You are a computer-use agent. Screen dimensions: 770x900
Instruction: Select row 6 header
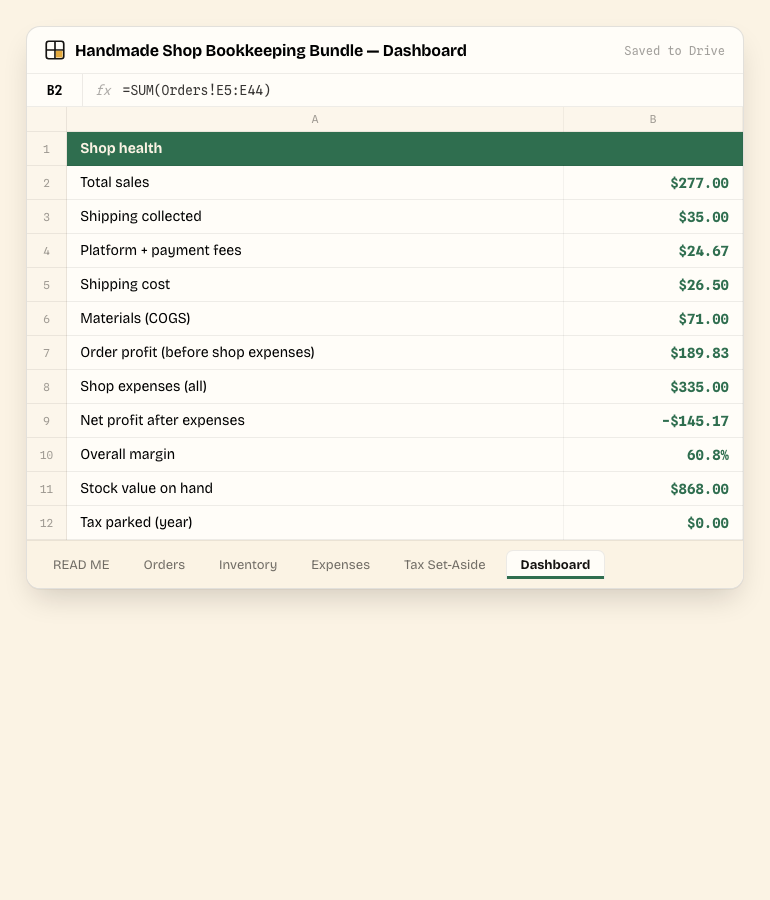point(46,319)
